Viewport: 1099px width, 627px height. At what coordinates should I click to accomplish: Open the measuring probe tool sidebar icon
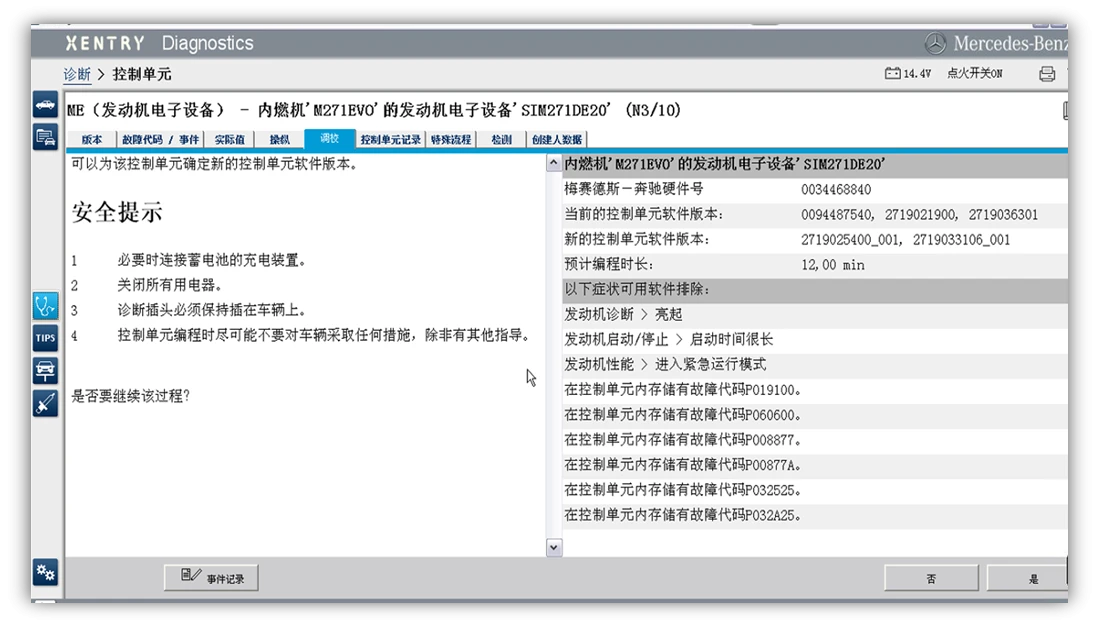[46, 404]
